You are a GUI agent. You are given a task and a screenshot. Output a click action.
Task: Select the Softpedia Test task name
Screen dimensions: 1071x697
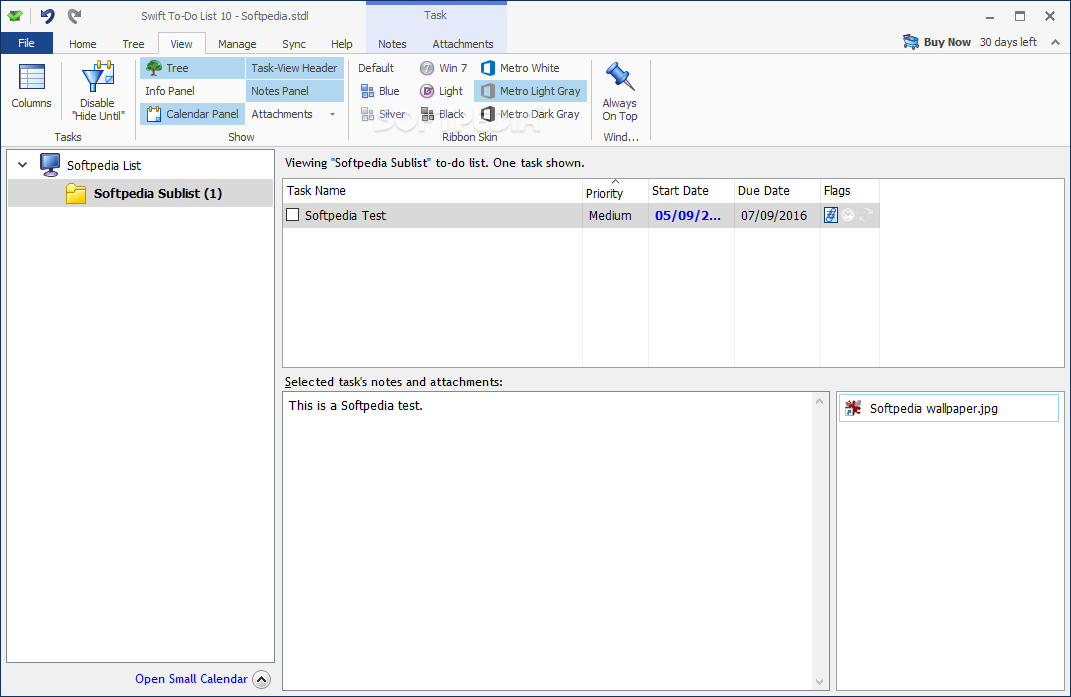345,215
